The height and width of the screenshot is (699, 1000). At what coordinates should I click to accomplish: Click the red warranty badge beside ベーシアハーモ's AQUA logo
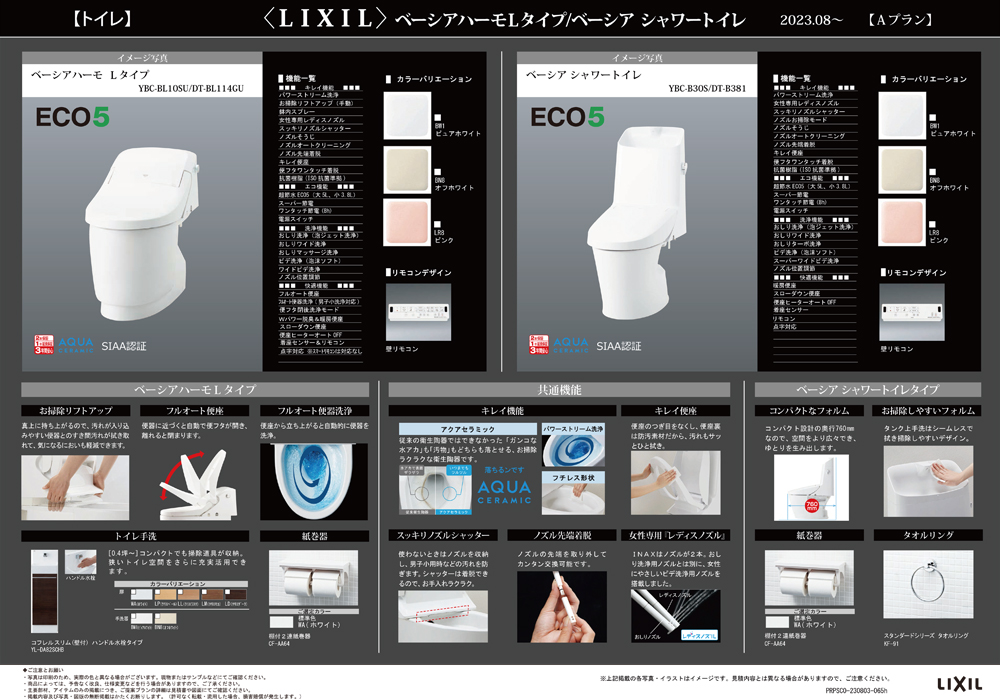click(x=44, y=344)
